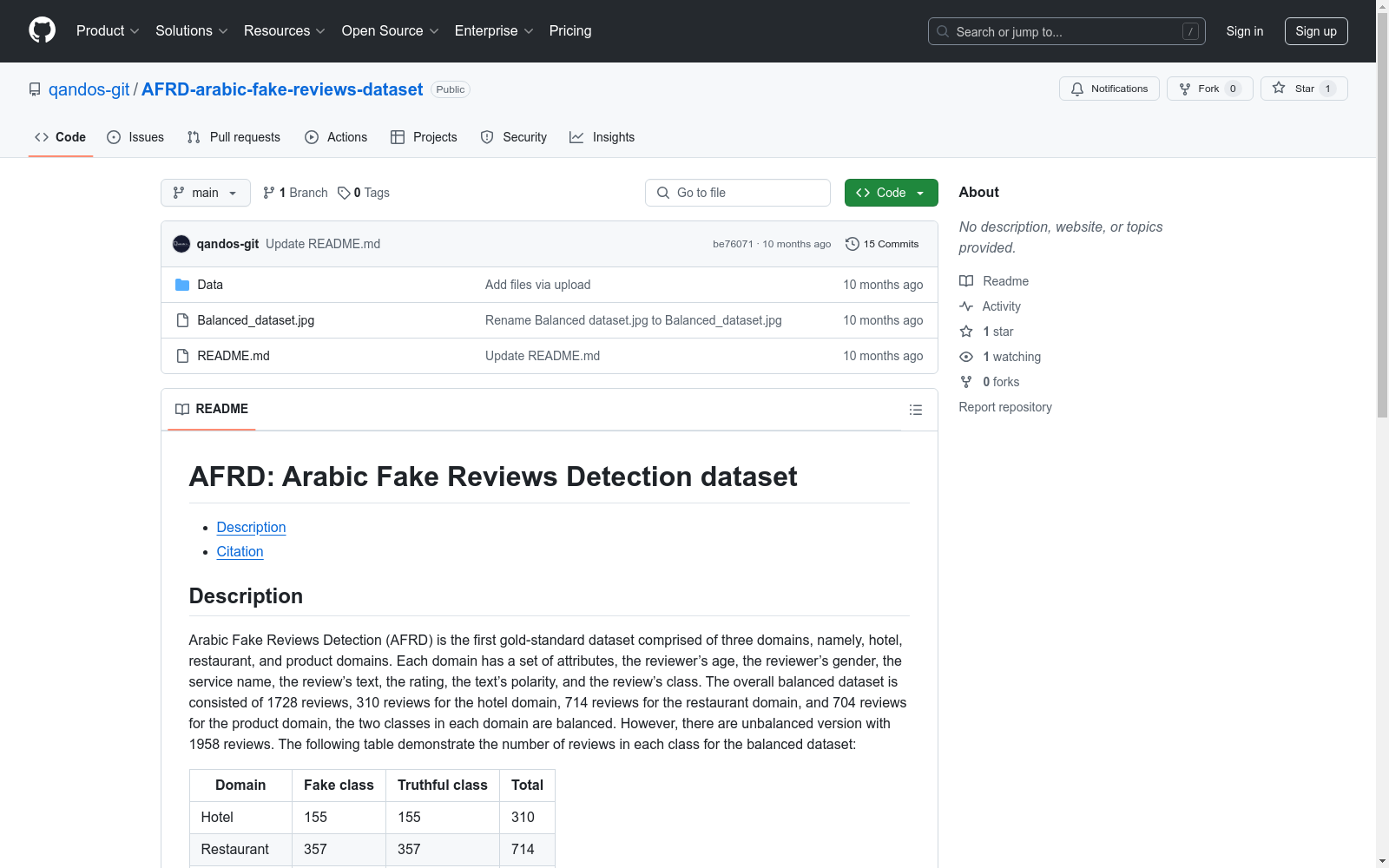Click the star icon beside 1 star

pyautogui.click(x=966, y=332)
